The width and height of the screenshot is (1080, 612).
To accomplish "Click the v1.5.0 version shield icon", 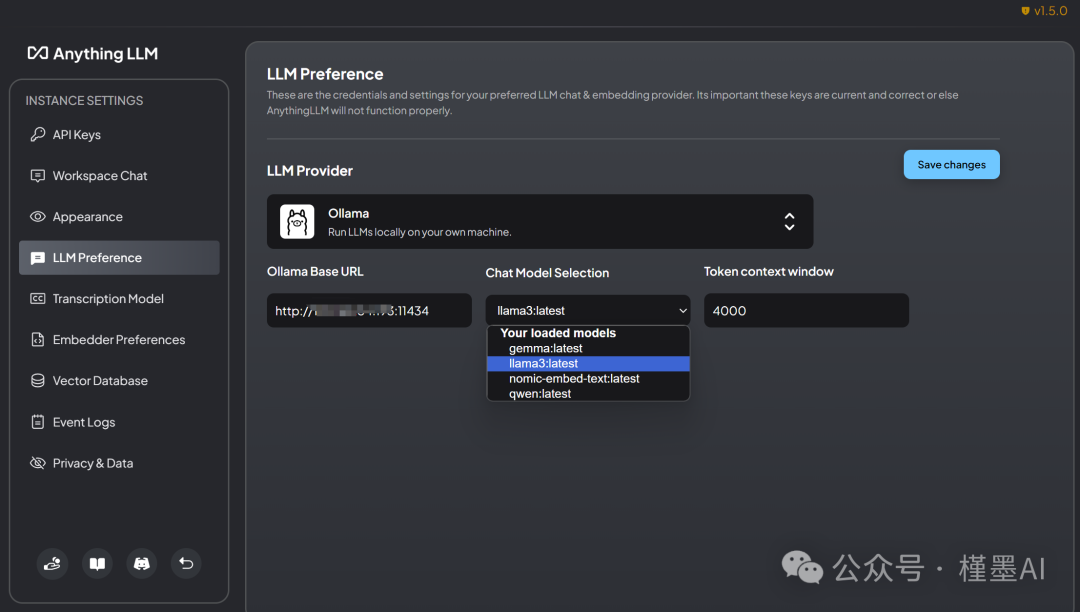I will (1025, 11).
